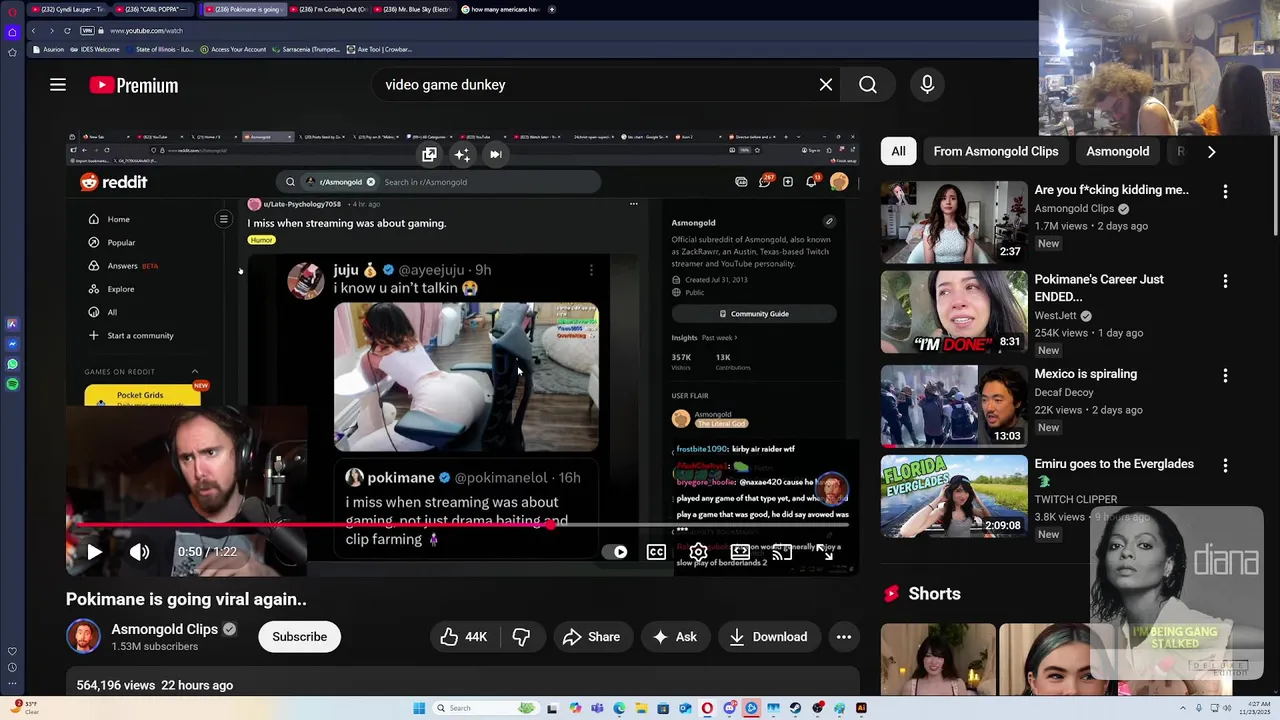
Task: Download the video
Action: click(769, 637)
